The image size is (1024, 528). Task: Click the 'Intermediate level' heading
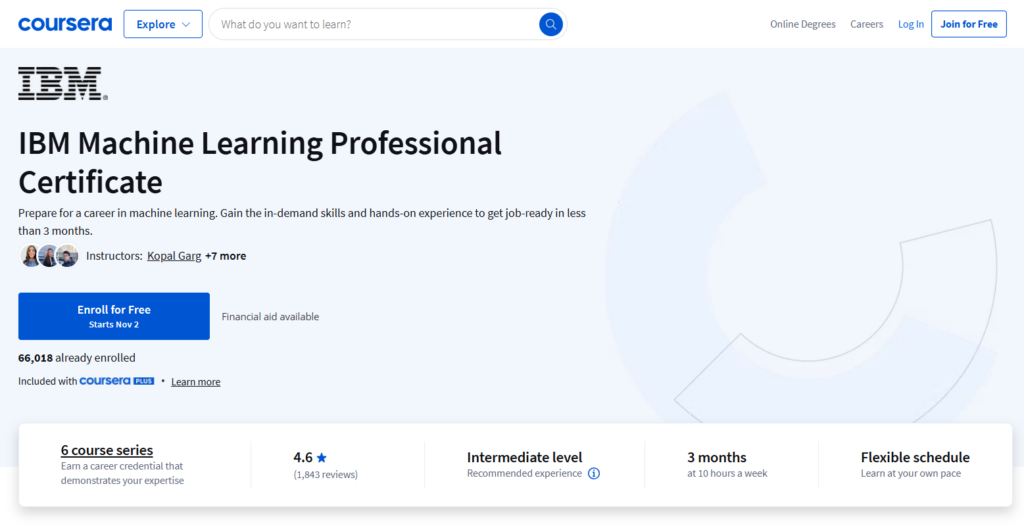tap(524, 457)
